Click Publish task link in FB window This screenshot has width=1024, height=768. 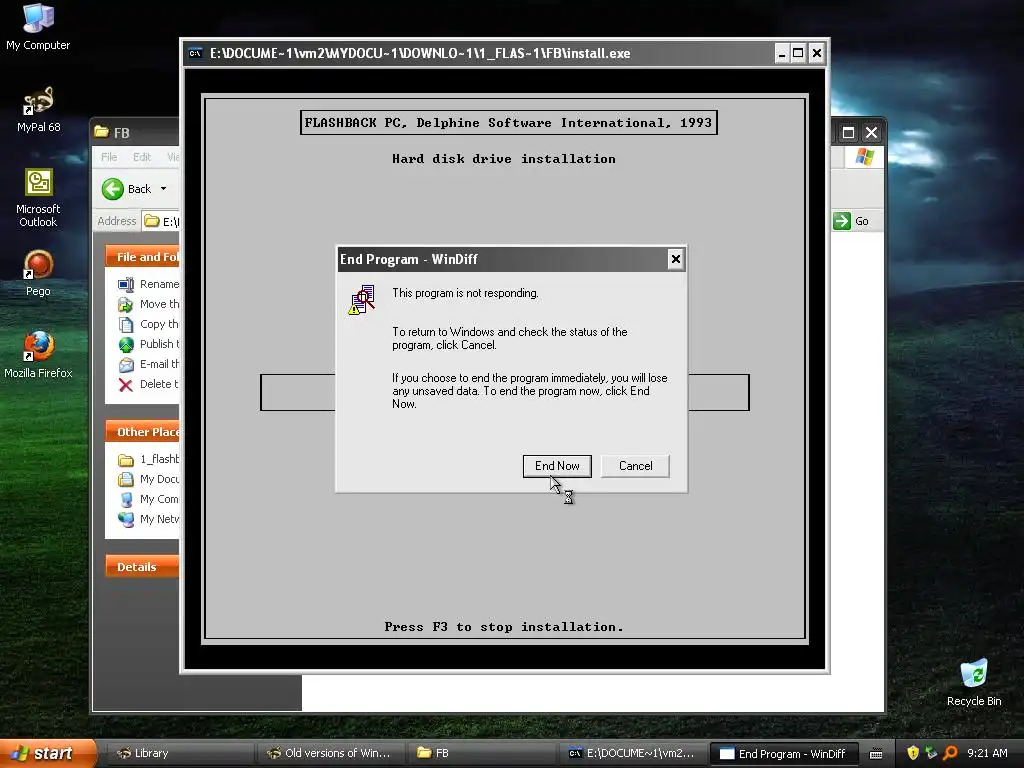149,344
